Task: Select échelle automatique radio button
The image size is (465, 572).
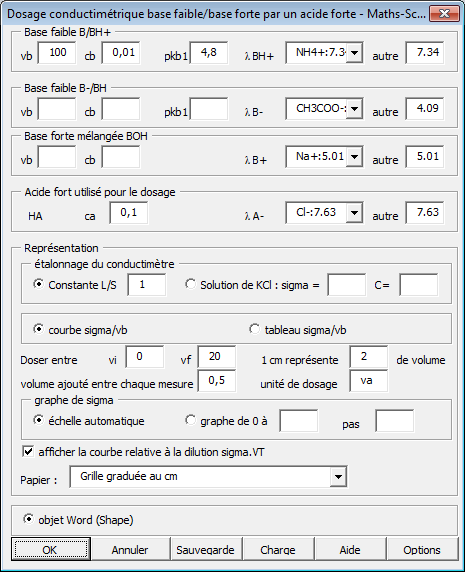Action: (38, 420)
